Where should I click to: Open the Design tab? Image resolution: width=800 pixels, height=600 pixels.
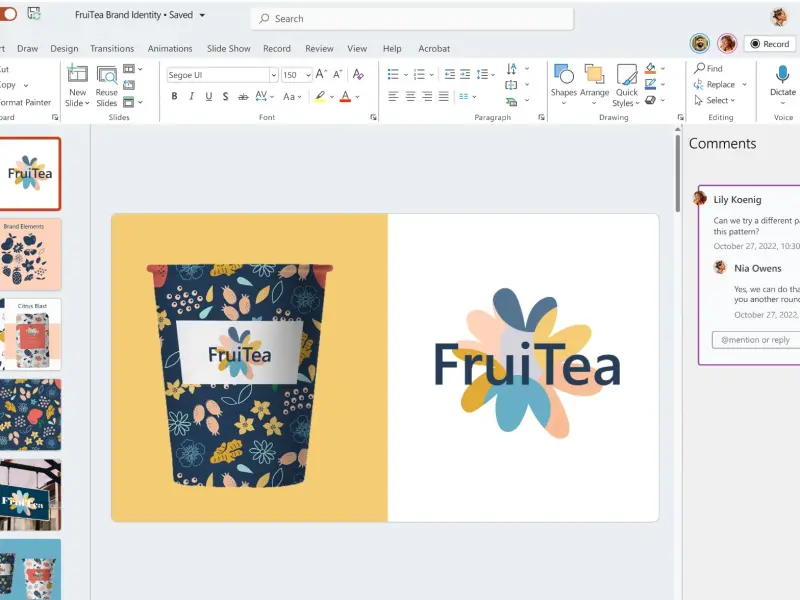pos(64,48)
